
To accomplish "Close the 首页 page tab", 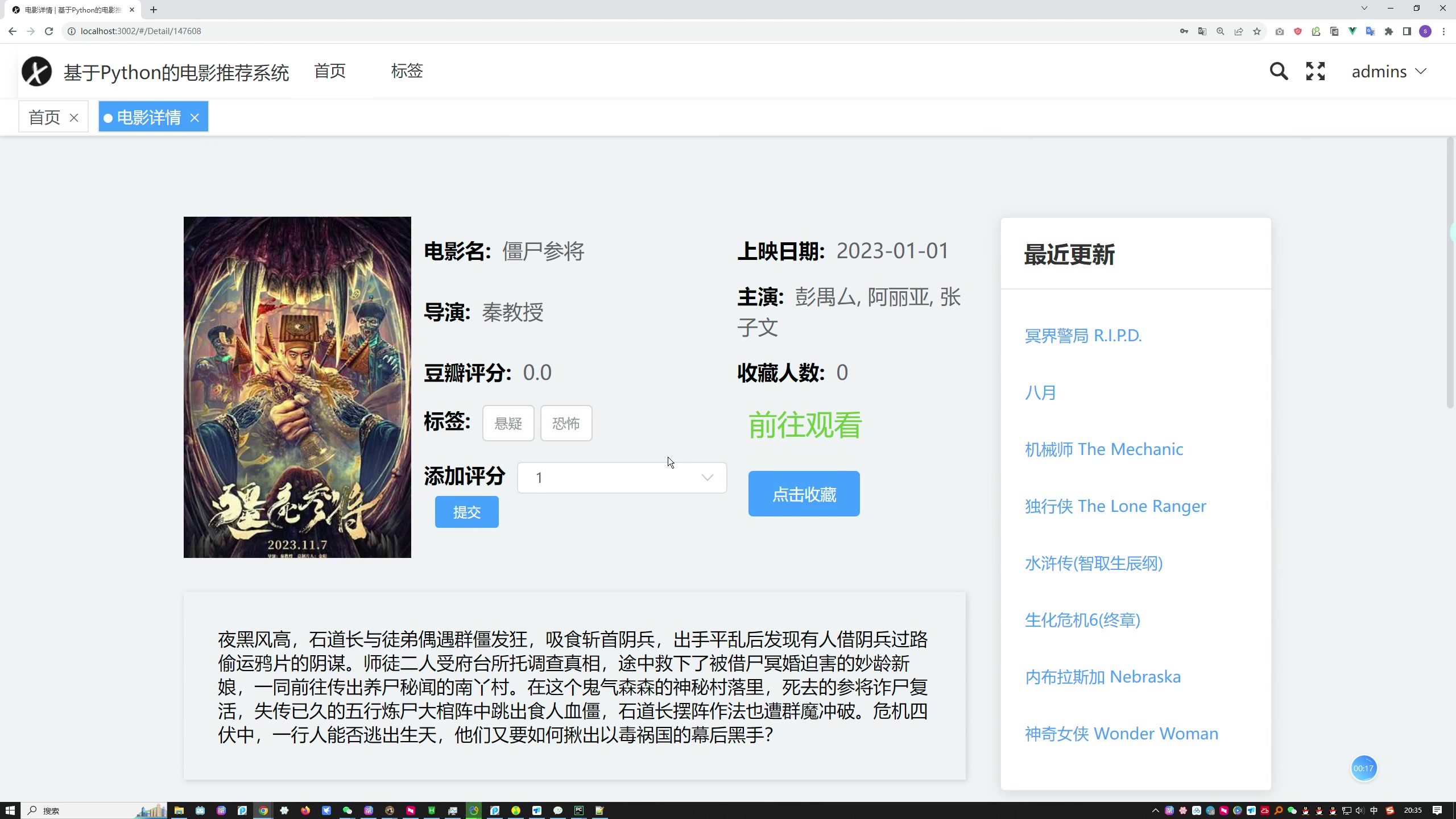I will pyautogui.click(x=74, y=118).
